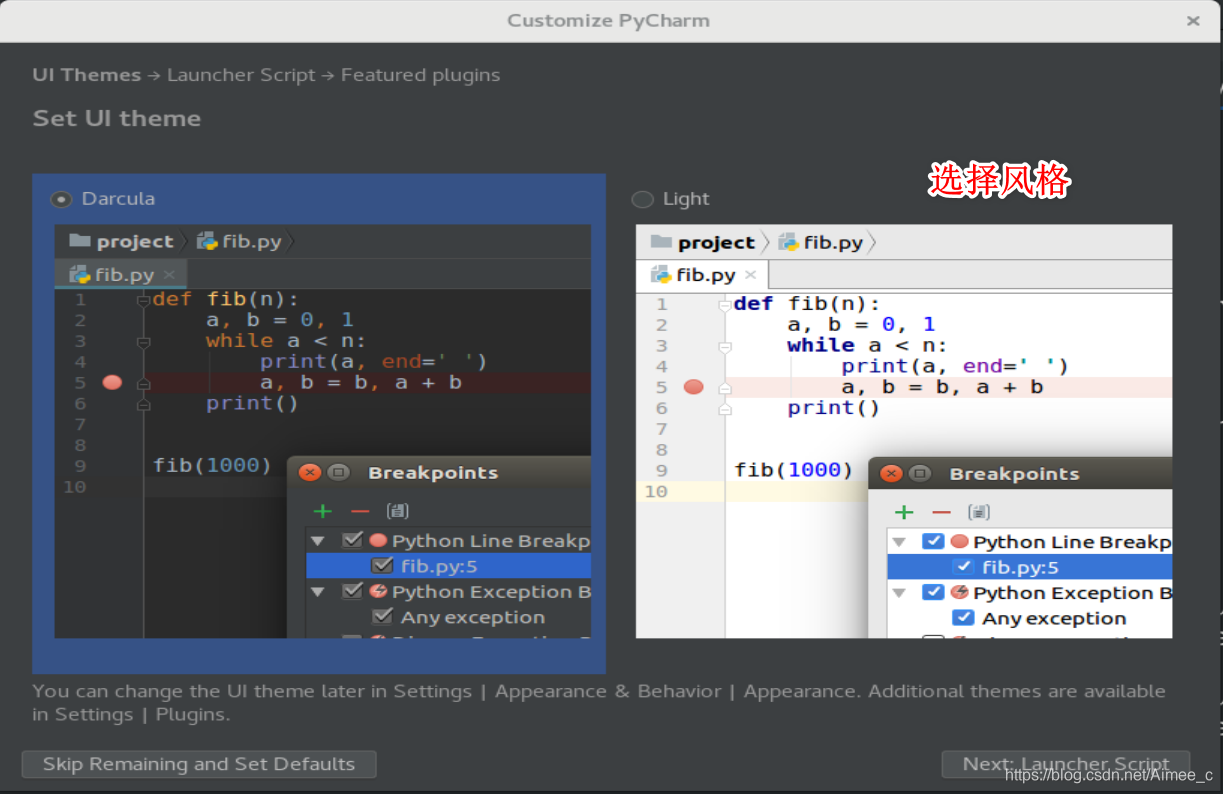Screen dimensions: 1223x794
Task: Collapse Python Line Breakpoint node in Darcula preview
Action: [318, 540]
